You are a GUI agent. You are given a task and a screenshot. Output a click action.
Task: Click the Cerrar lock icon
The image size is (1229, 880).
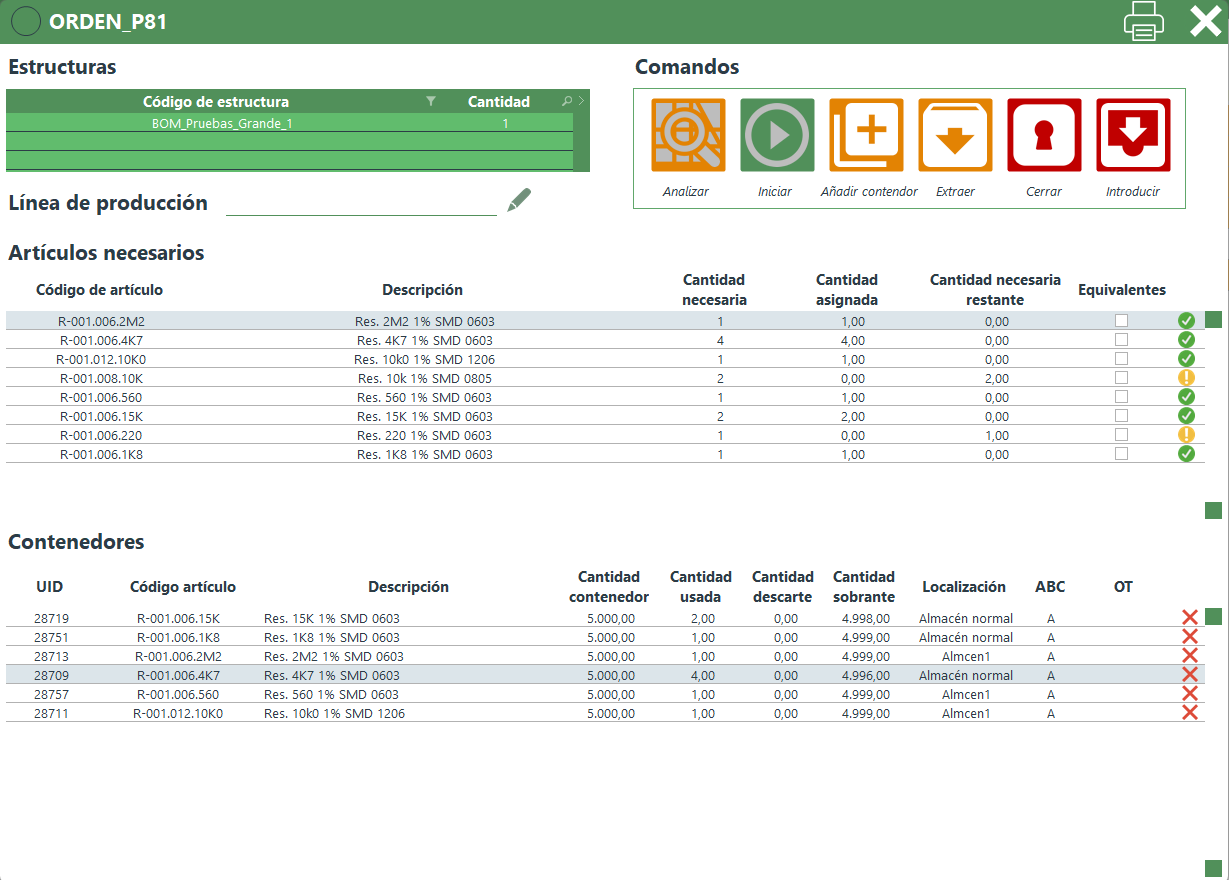click(x=1044, y=135)
